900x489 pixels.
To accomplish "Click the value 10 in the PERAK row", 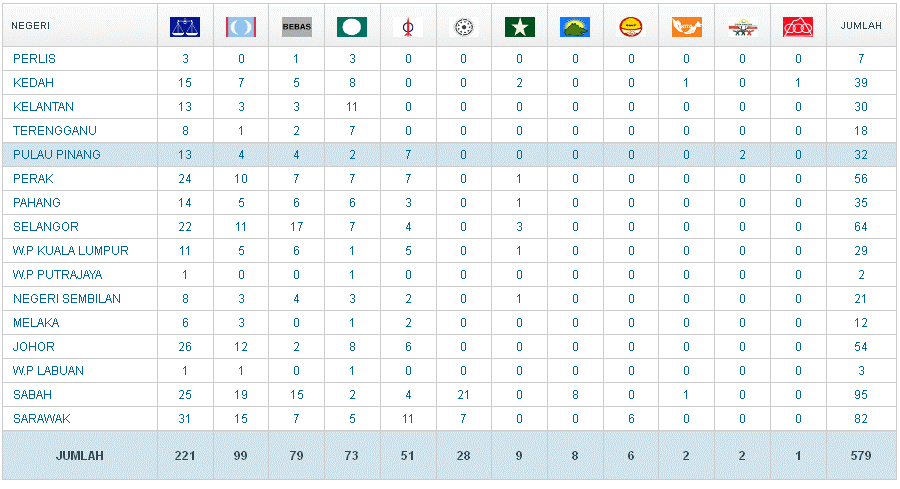I will pos(240,179).
